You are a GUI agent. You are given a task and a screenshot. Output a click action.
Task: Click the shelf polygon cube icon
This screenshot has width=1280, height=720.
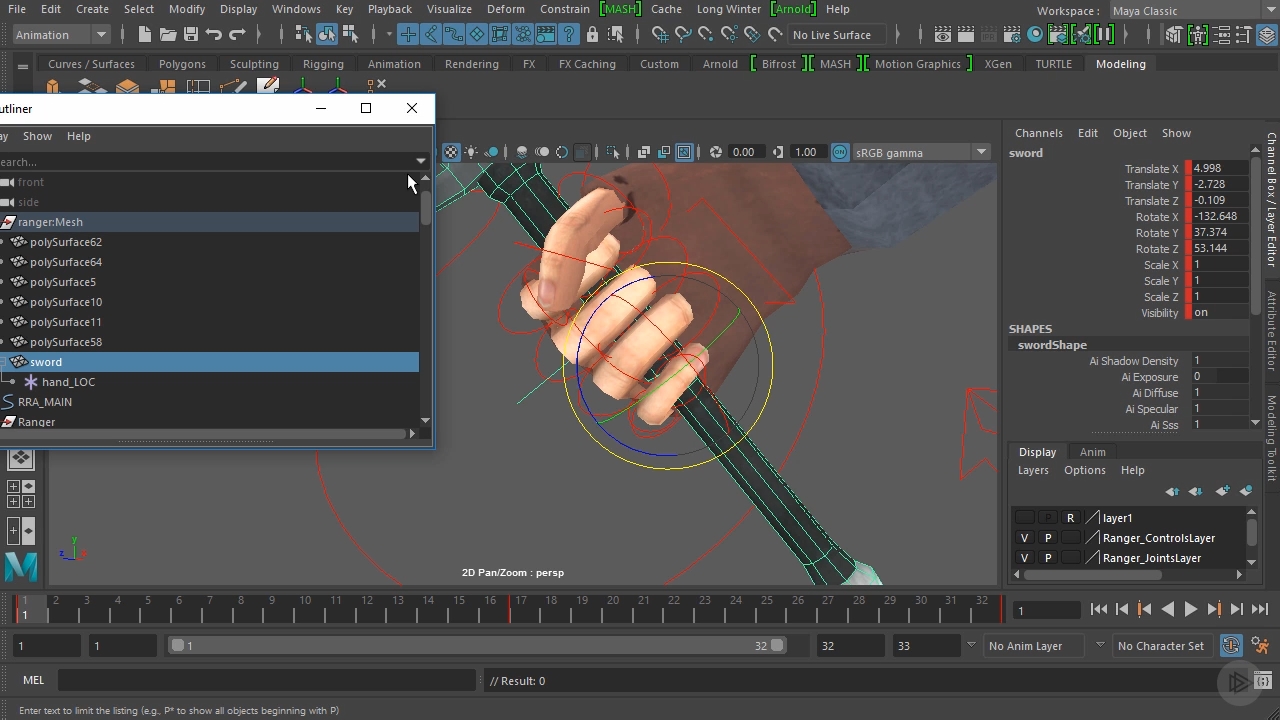coord(53,88)
